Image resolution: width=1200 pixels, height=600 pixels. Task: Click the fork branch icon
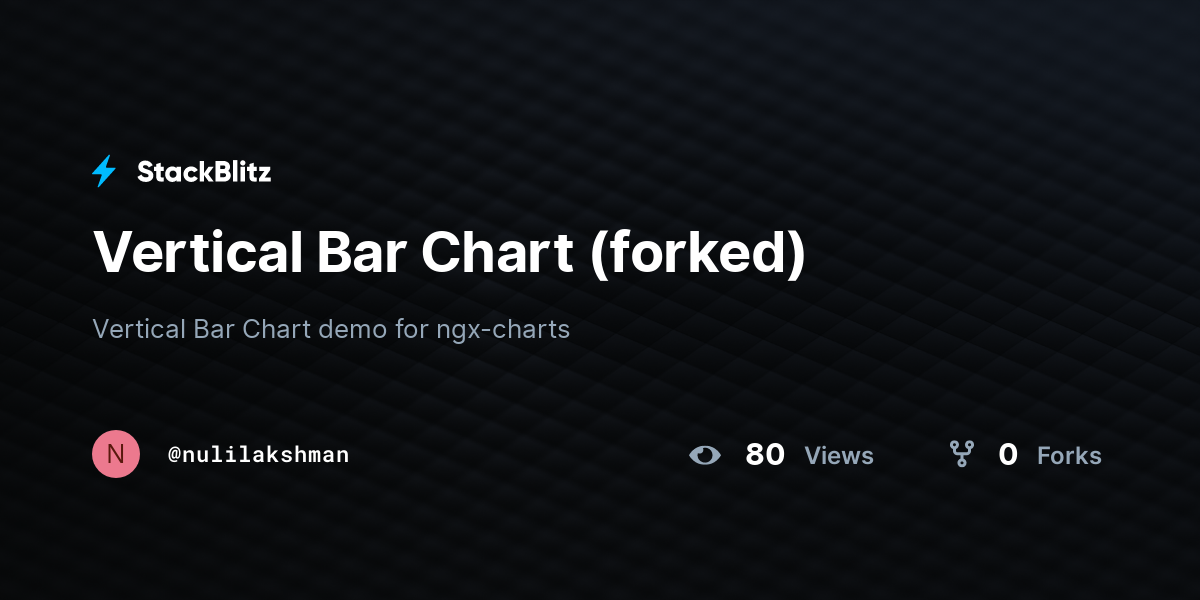click(961, 456)
